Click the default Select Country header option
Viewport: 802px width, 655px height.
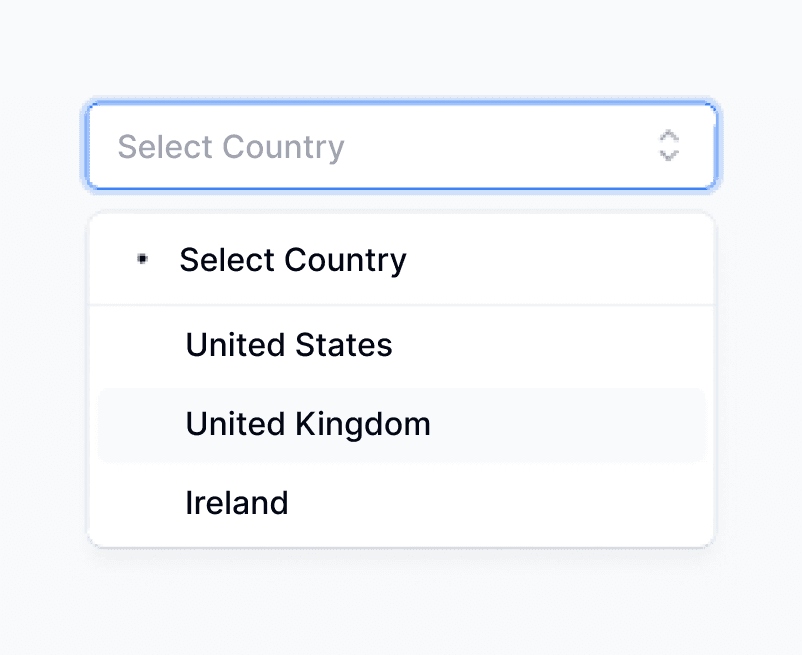293,260
